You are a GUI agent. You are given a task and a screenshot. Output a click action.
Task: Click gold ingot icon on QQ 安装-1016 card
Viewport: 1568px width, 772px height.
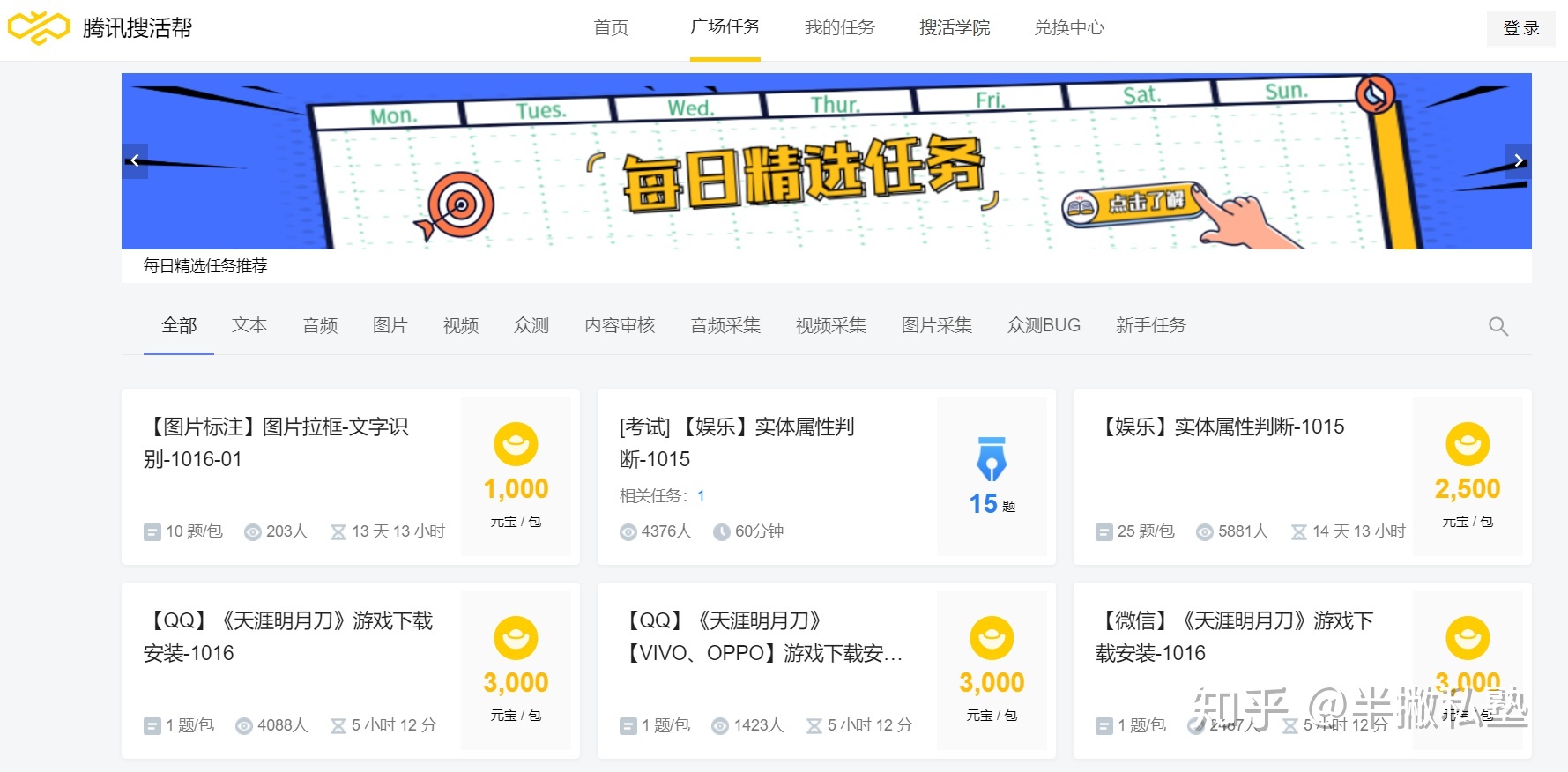click(x=516, y=638)
